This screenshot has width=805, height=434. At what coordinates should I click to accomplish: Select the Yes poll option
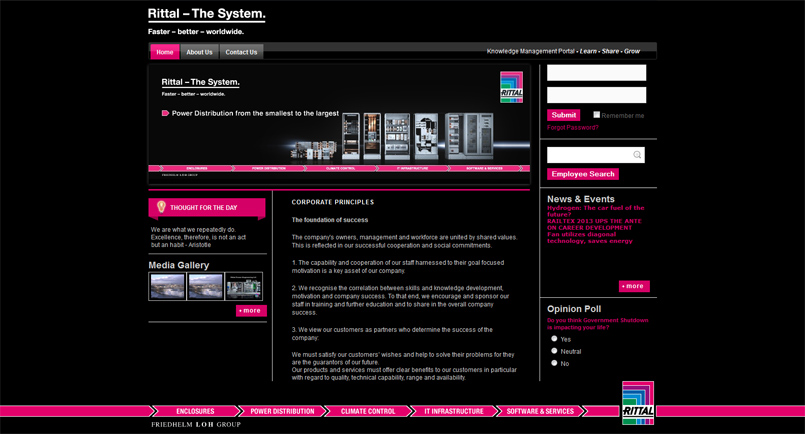pyautogui.click(x=554, y=338)
